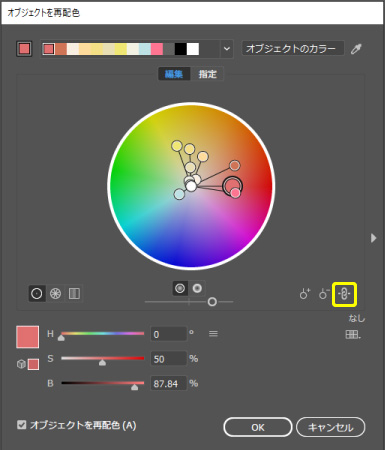Click the saturation S slider handle
This screenshot has width=385, height=450.
click(x=102, y=362)
